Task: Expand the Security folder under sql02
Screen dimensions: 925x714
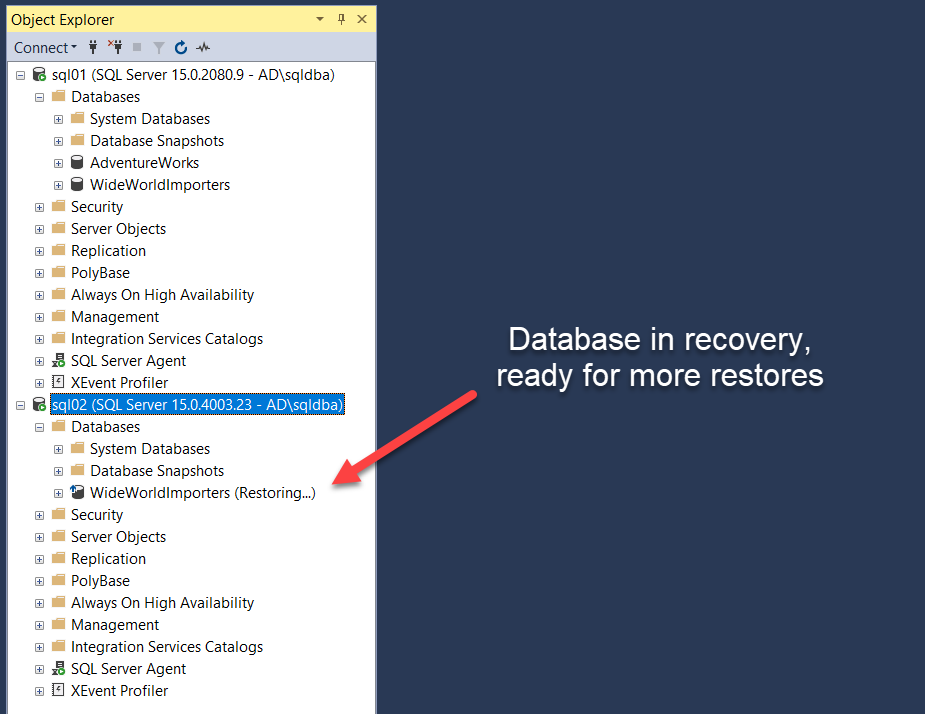Action: coord(40,515)
